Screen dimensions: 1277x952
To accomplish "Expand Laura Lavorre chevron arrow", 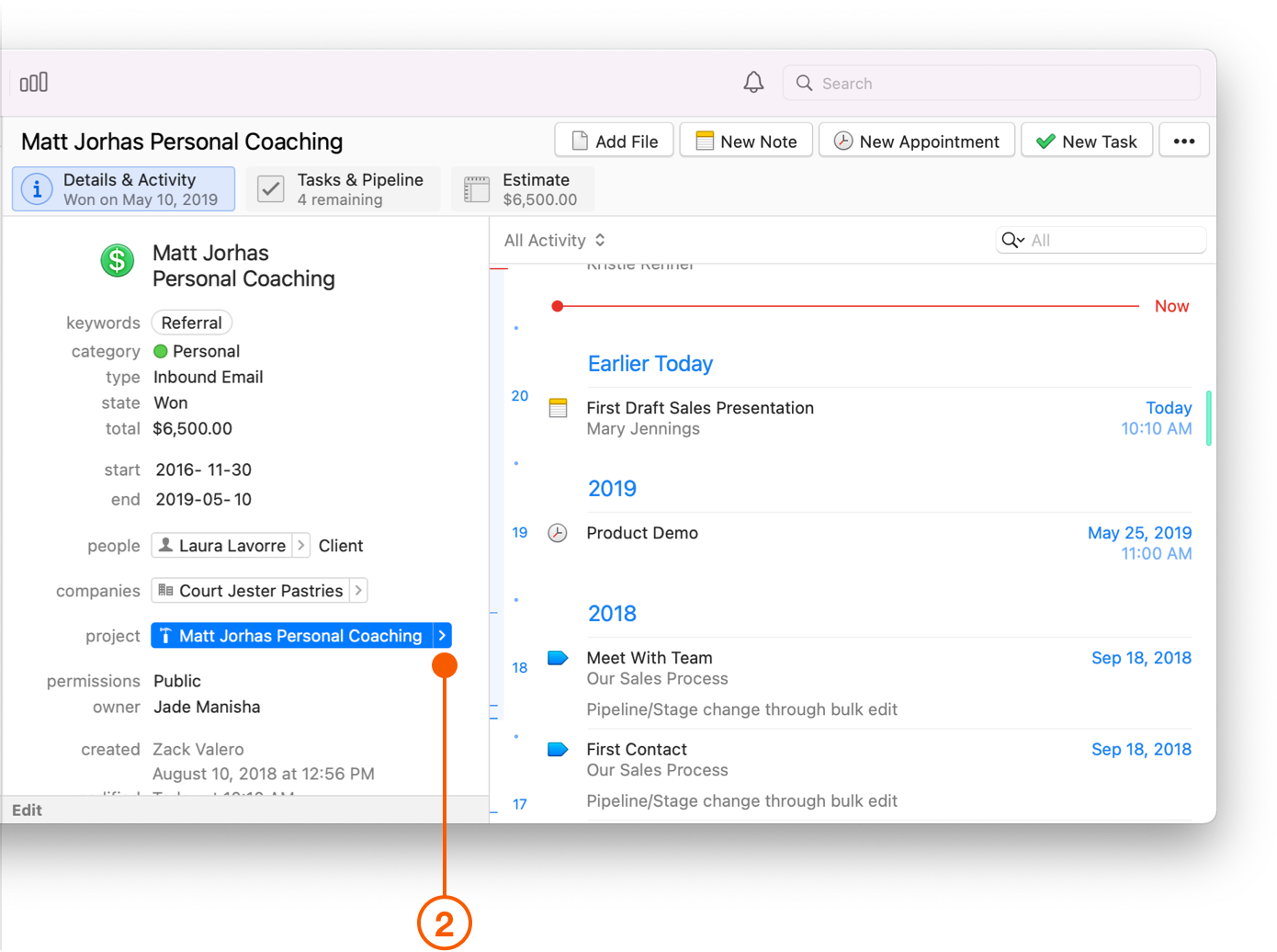I will [301, 545].
